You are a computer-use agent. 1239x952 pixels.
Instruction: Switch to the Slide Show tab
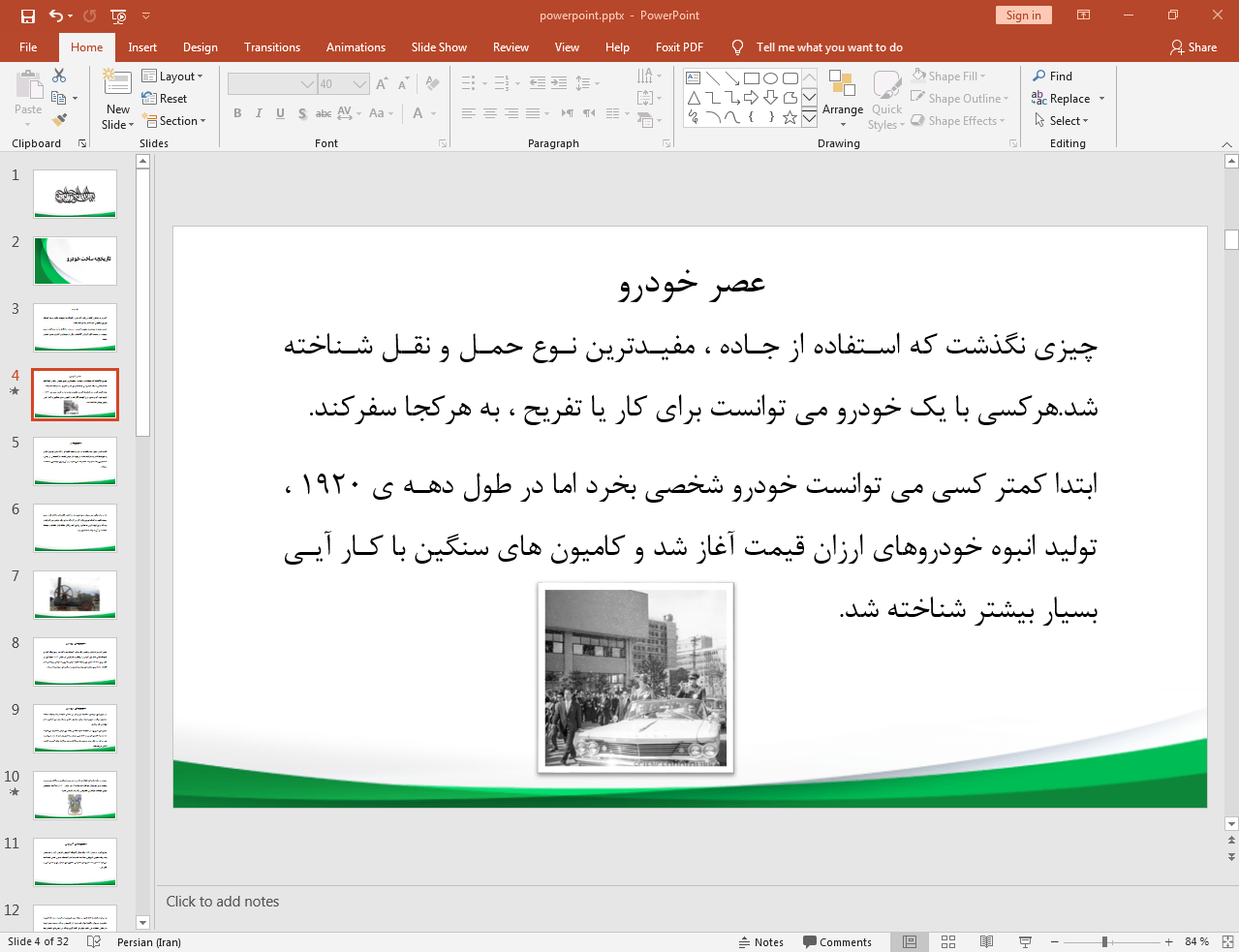click(439, 46)
